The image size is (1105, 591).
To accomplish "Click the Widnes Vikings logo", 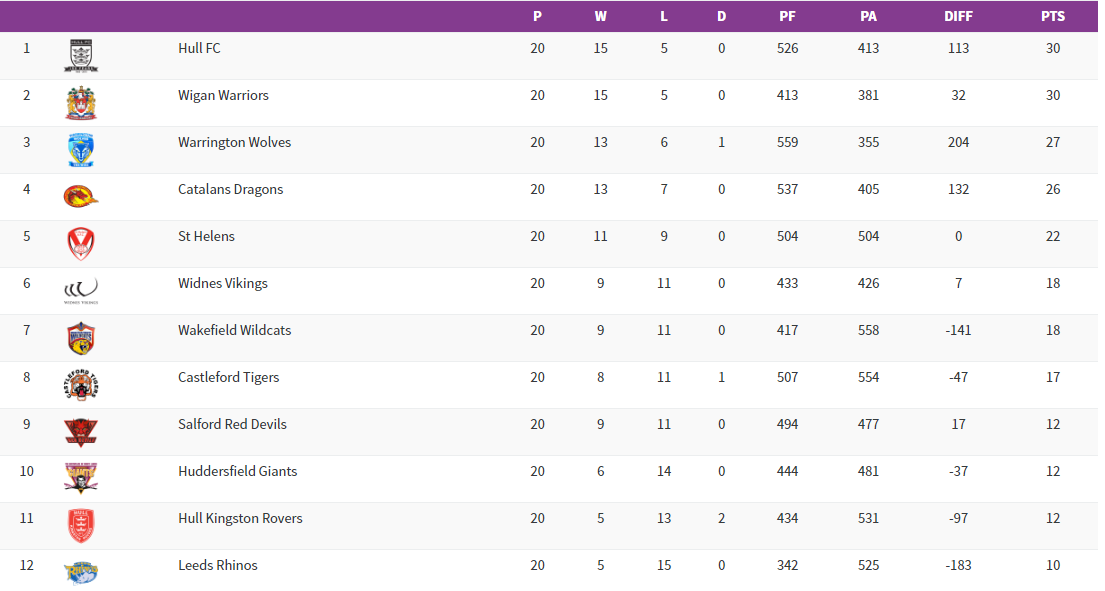I will tap(81, 291).
